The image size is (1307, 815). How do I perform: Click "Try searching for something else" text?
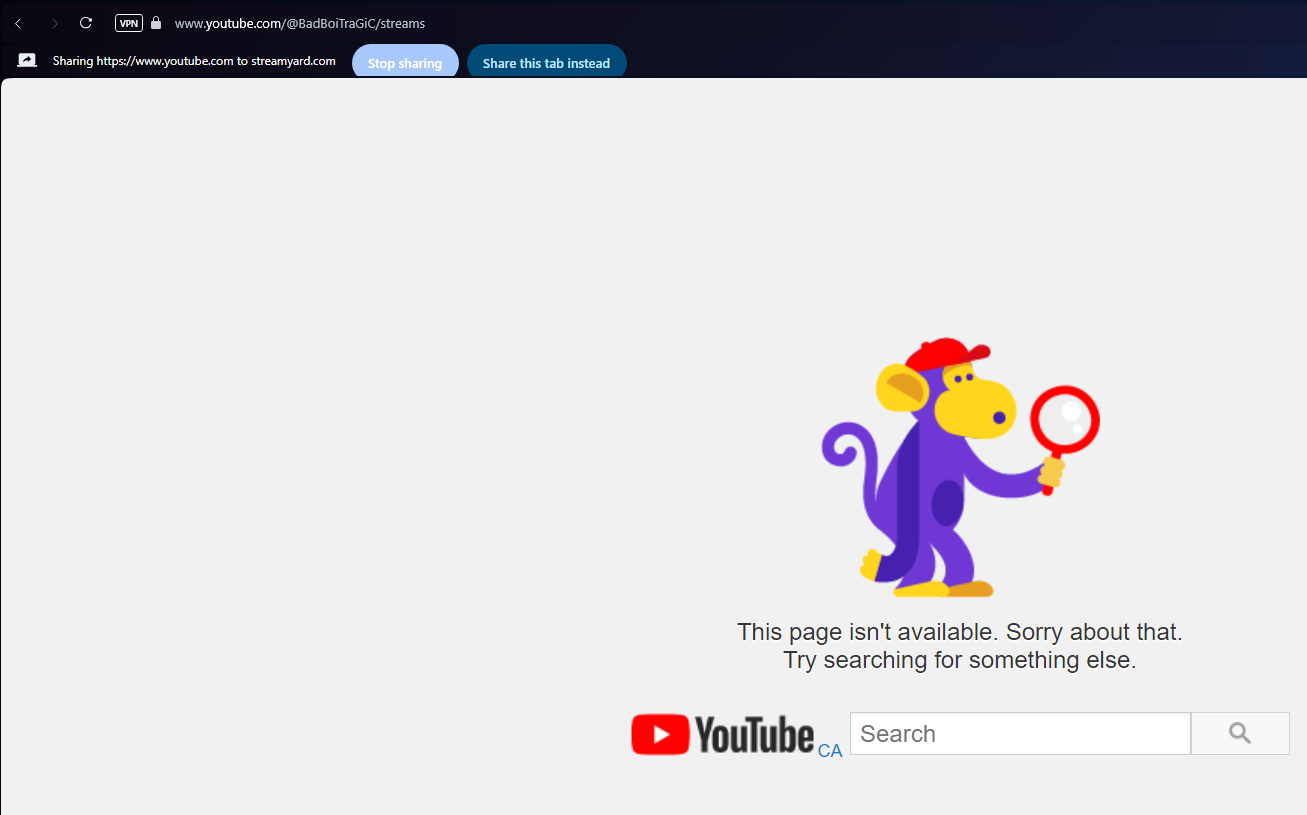[959, 660]
